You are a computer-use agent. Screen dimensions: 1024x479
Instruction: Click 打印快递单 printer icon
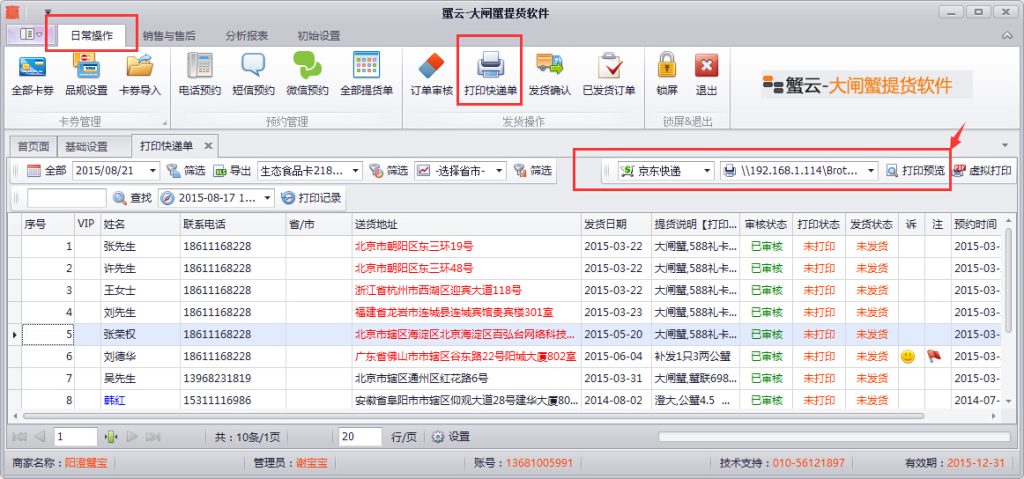click(490, 66)
